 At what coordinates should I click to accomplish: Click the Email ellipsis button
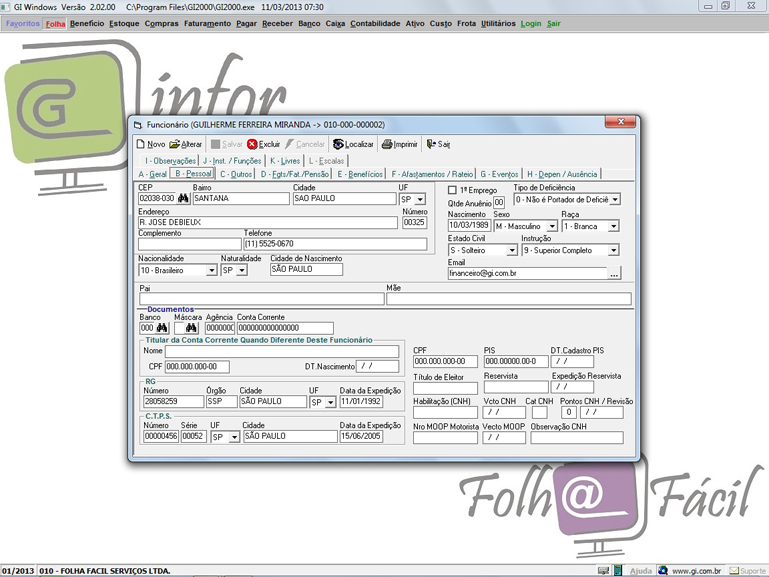[614, 274]
